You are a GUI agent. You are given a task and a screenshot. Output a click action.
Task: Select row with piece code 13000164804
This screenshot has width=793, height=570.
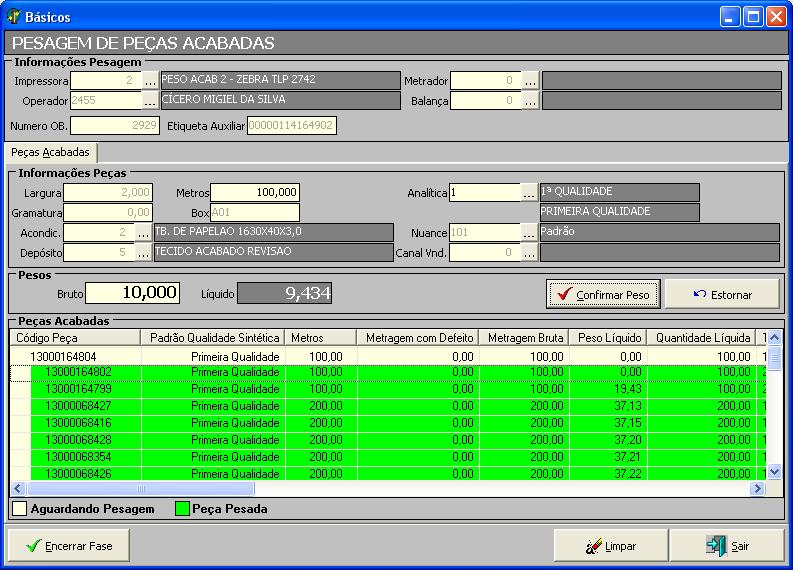[x=63, y=356]
